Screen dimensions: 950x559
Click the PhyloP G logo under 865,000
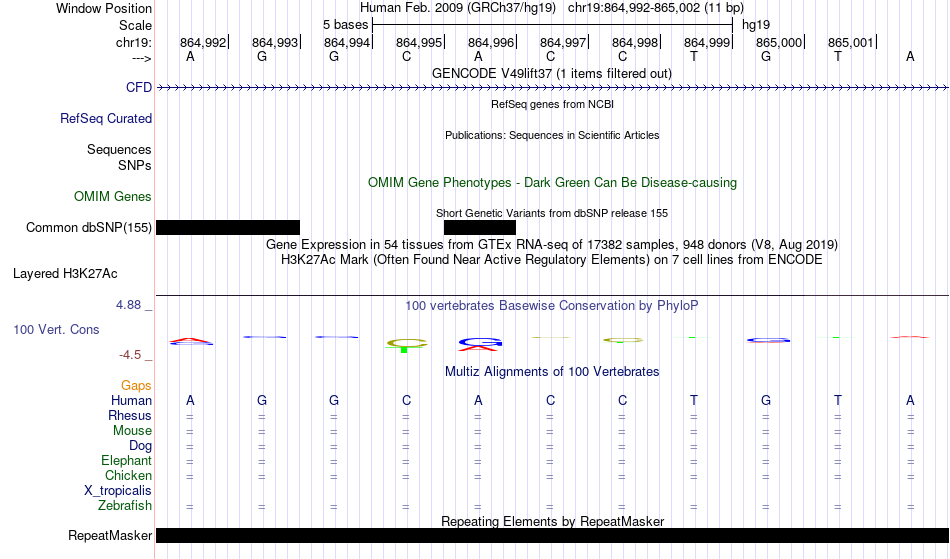click(768, 340)
